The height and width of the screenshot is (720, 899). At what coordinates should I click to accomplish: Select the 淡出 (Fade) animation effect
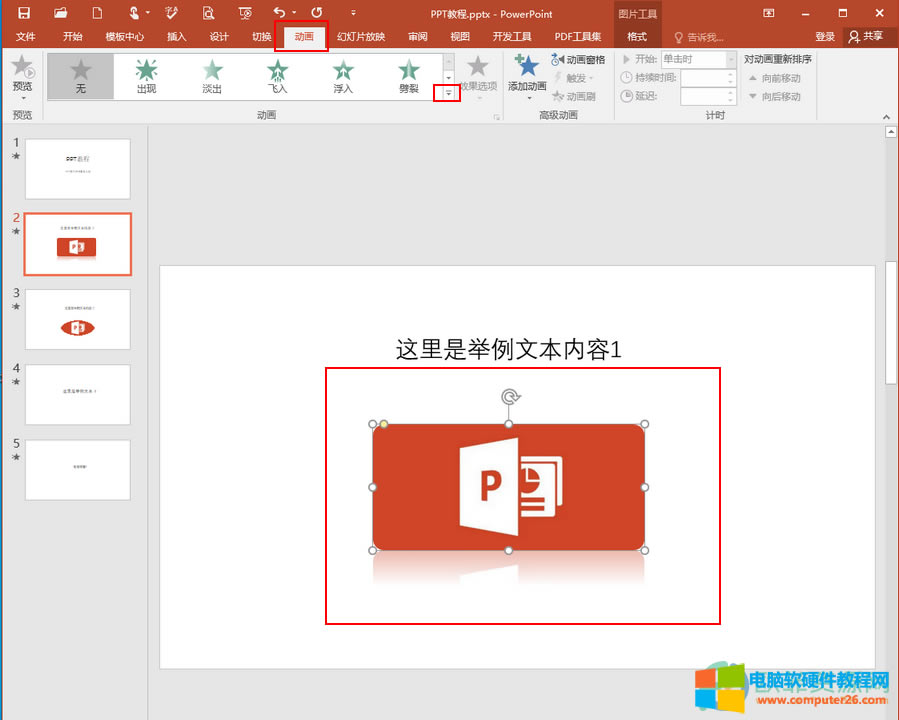pos(211,76)
